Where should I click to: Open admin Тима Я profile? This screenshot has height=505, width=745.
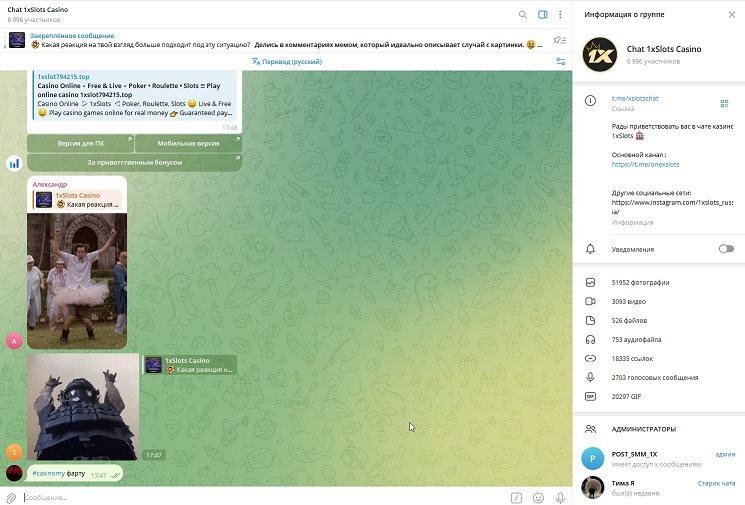pyautogui.click(x=659, y=487)
